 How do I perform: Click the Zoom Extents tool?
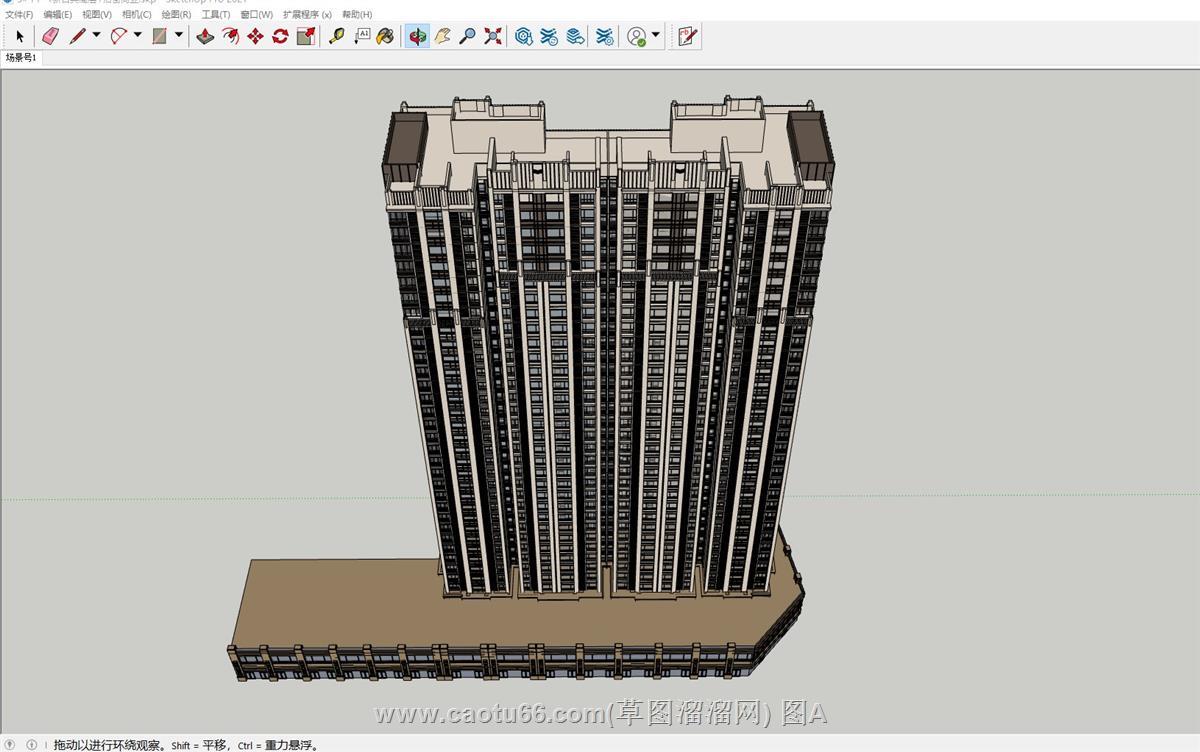(x=493, y=36)
